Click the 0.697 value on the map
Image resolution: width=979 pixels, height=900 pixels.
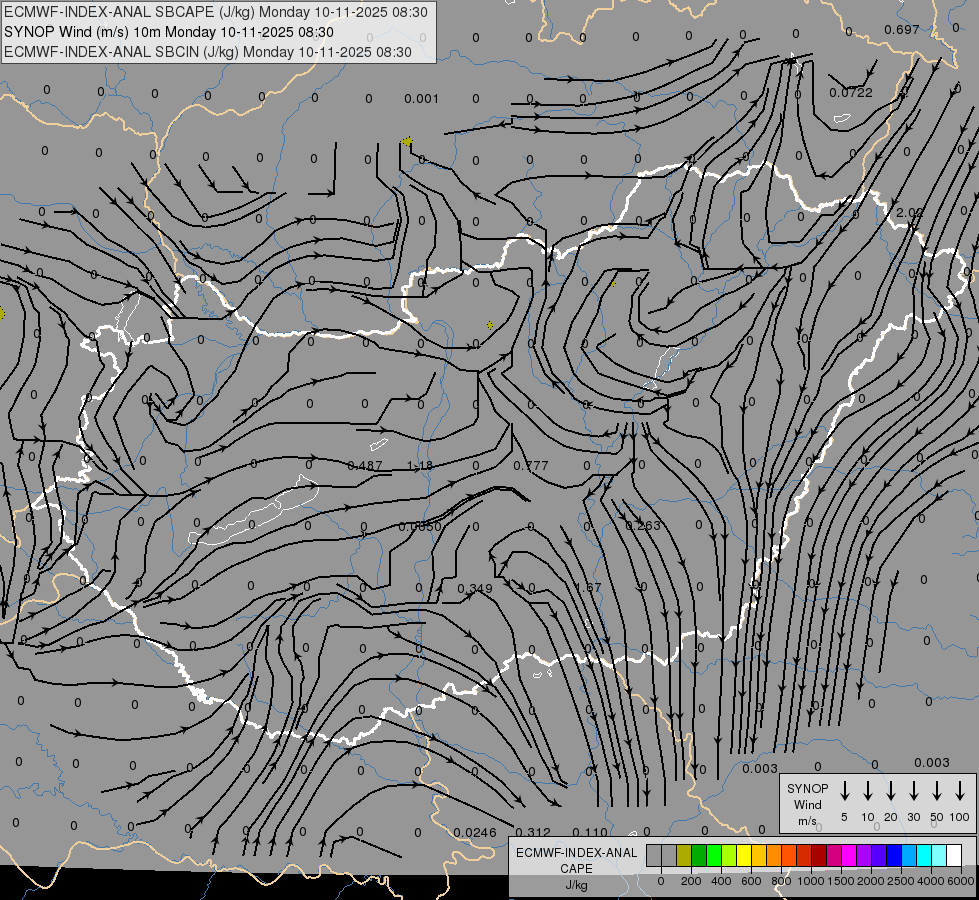click(x=902, y=29)
